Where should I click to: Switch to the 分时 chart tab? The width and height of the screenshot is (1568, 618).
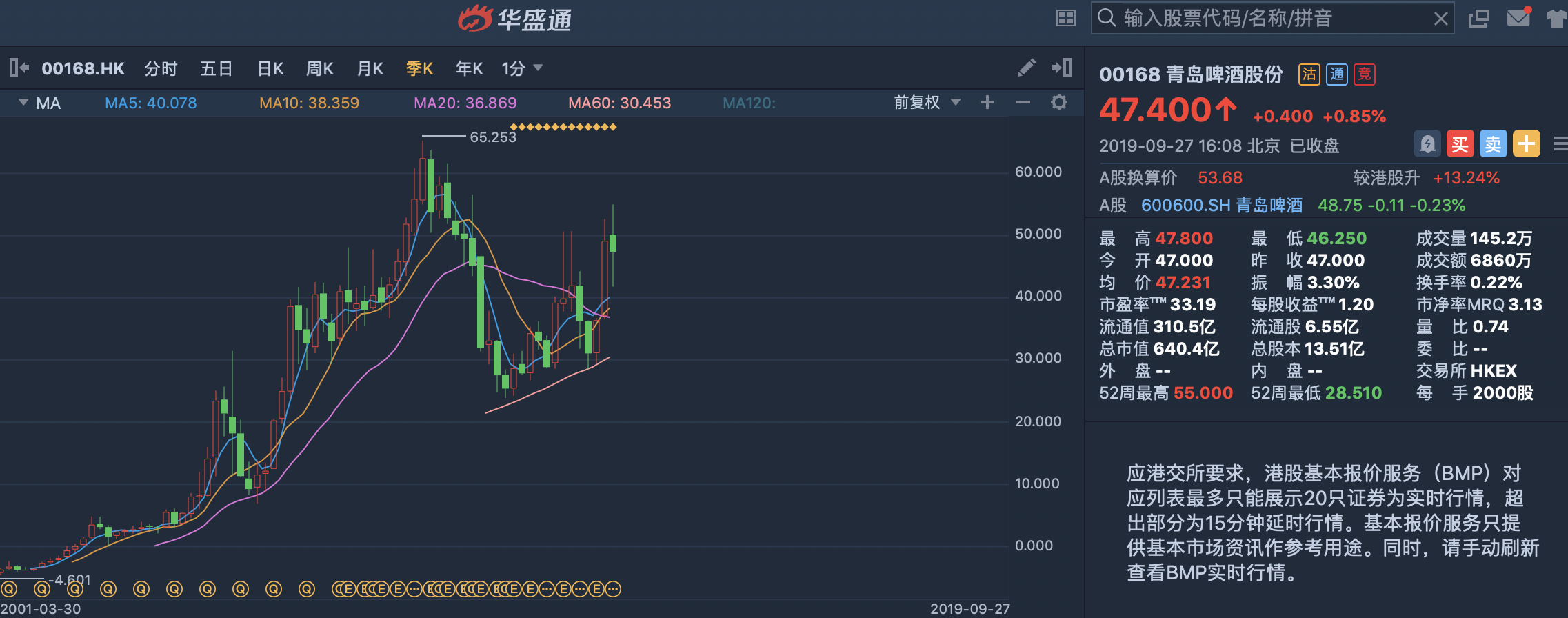pyautogui.click(x=161, y=68)
